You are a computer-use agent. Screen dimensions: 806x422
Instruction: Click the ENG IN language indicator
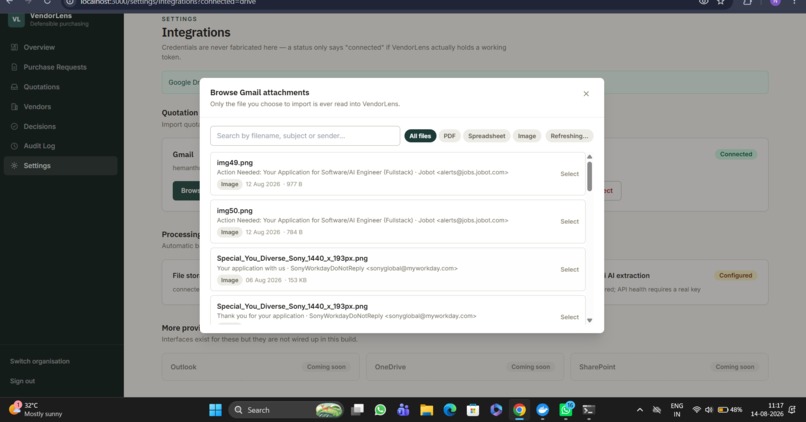pyautogui.click(x=677, y=410)
